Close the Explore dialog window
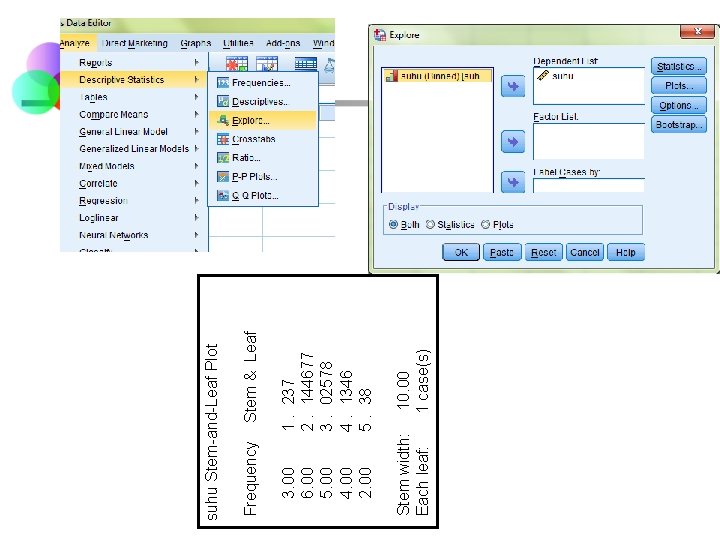The width and height of the screenshot is (720, 540). 697,31
